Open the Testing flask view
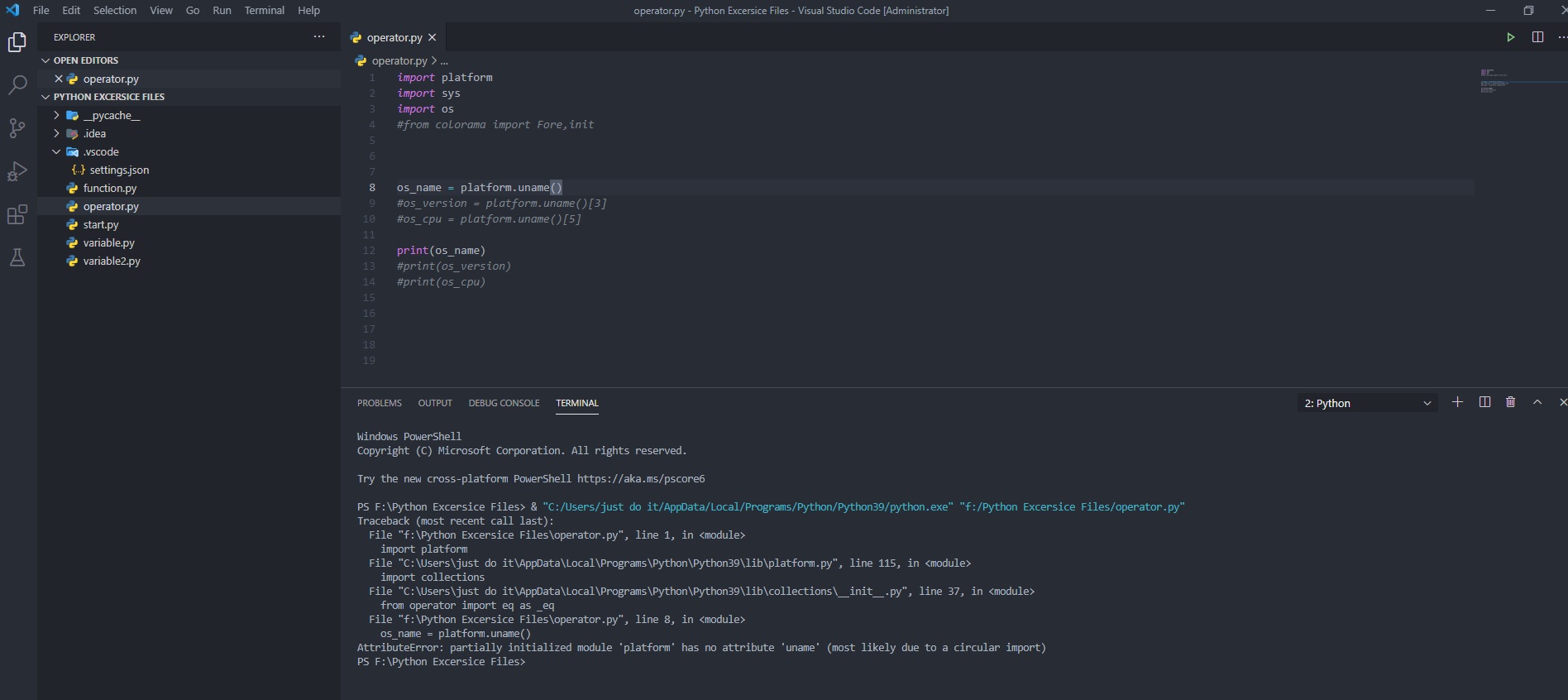 coord(17,258)
